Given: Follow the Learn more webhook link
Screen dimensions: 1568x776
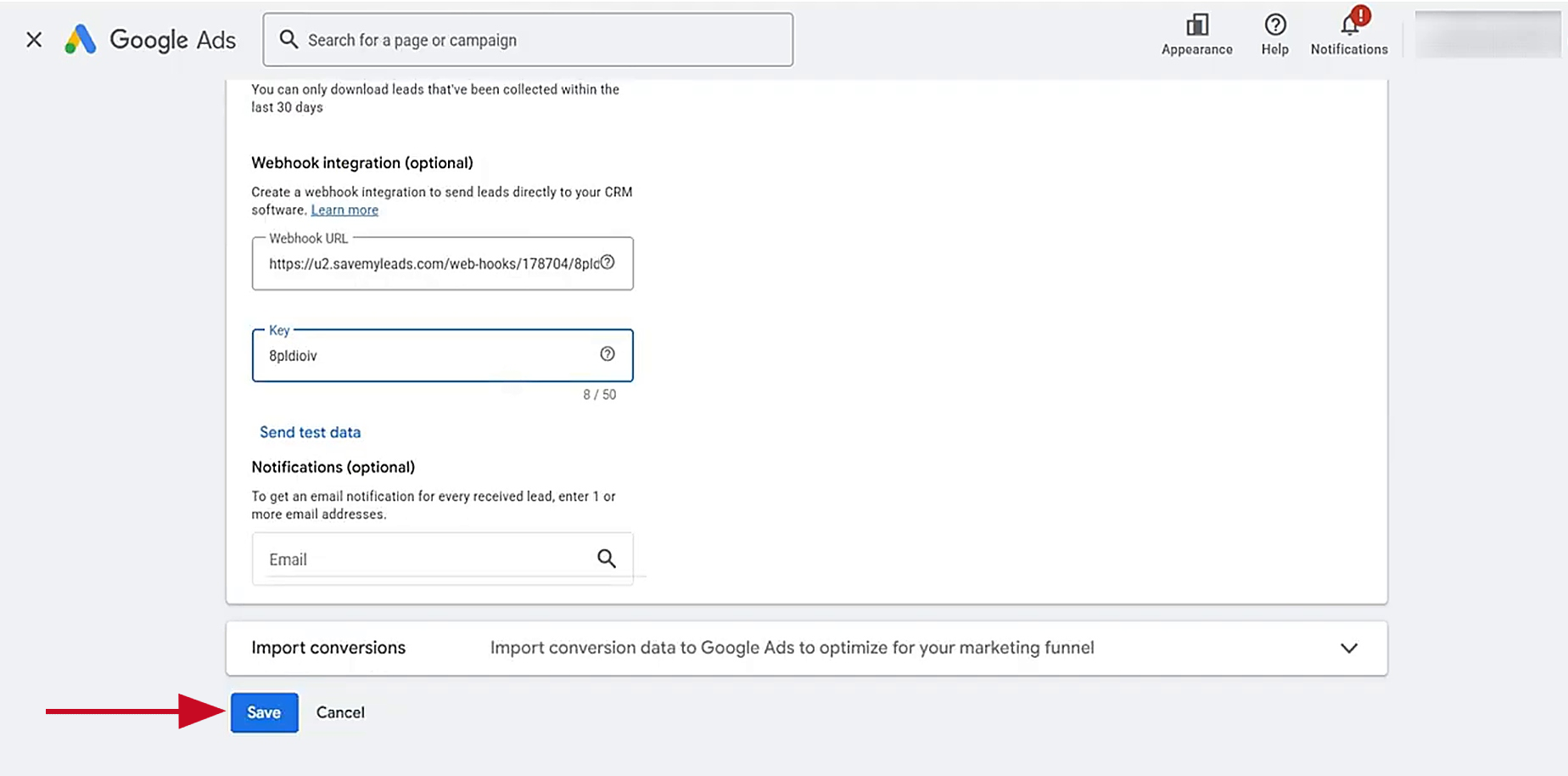Looking at the screenshot, I should 344,211.
